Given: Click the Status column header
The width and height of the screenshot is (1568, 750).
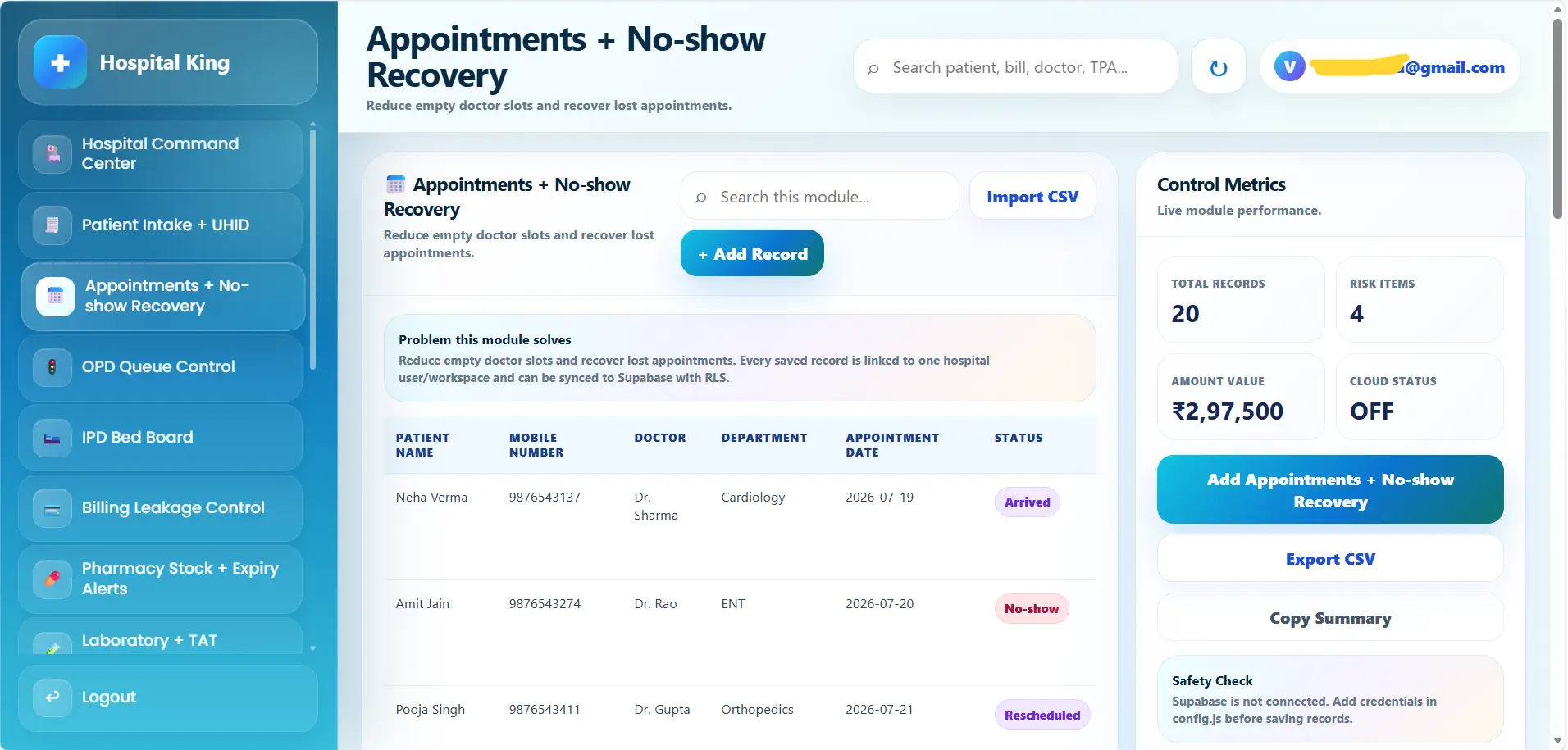Looking at the screenshot, I should (x=1019, y=438).
